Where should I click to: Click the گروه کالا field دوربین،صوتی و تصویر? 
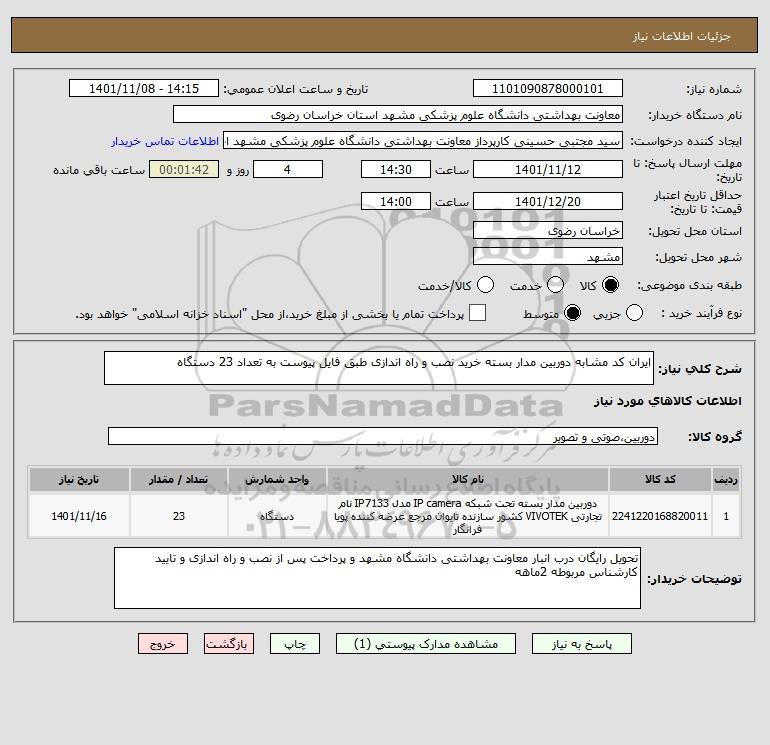tap(383, 436)
